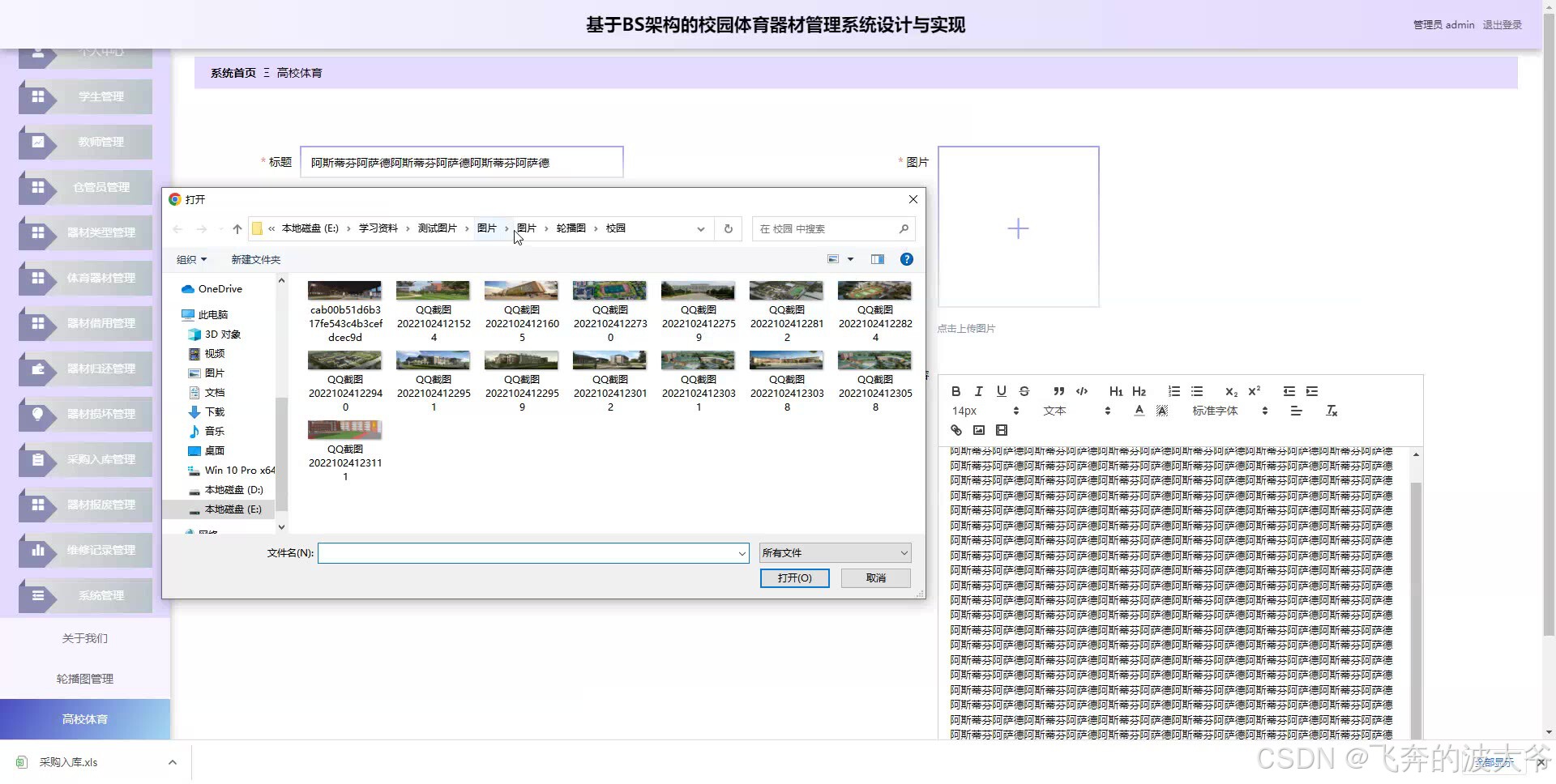Toggle the preview pane in file dialog
This screenshot has height=784, width=1556.
[x=878, y=259]
